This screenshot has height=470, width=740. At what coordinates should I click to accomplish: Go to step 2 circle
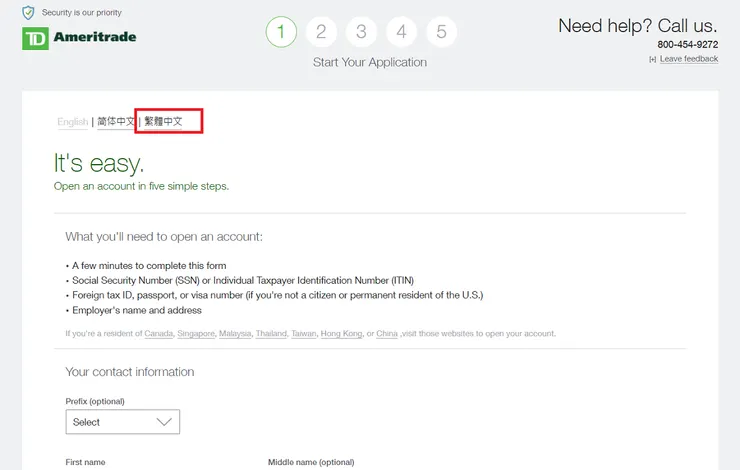[321, 32]
